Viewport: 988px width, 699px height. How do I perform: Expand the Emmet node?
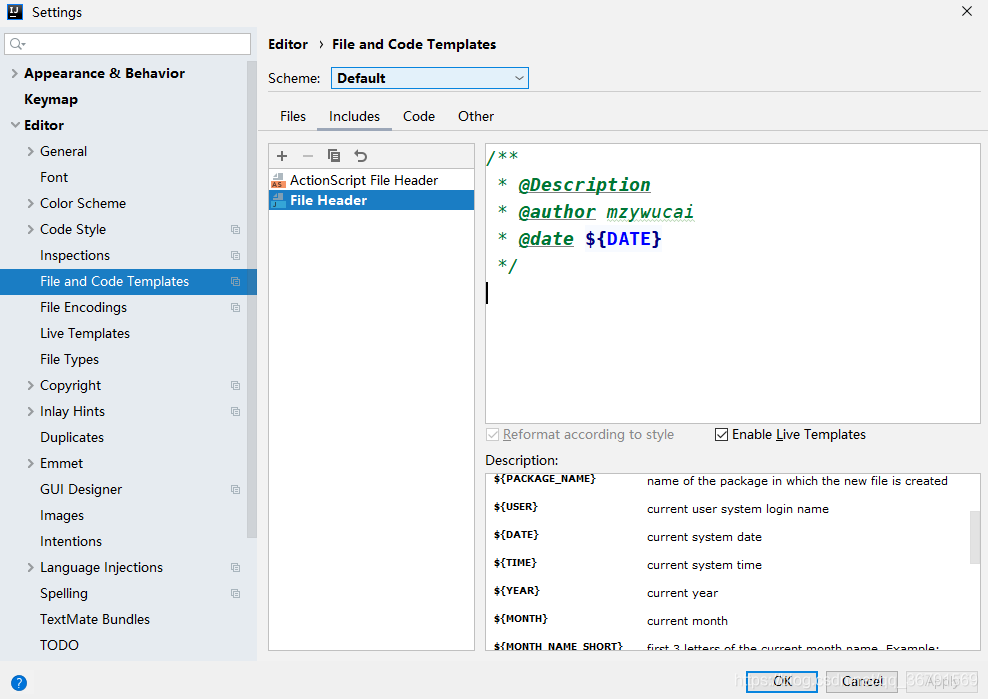coord(30,463)
